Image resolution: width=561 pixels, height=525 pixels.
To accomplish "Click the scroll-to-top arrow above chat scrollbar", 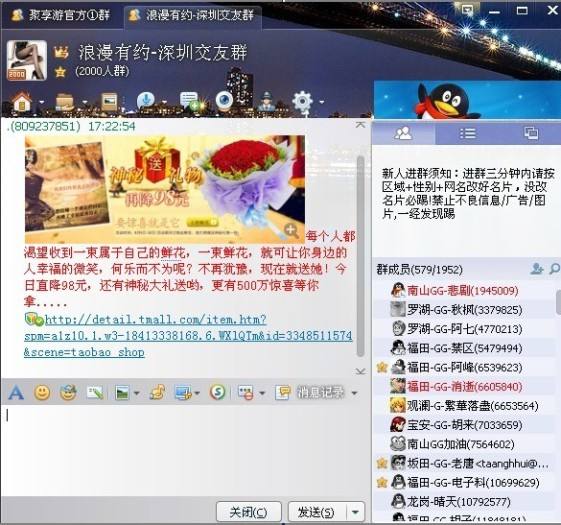I will coord(360,125).
